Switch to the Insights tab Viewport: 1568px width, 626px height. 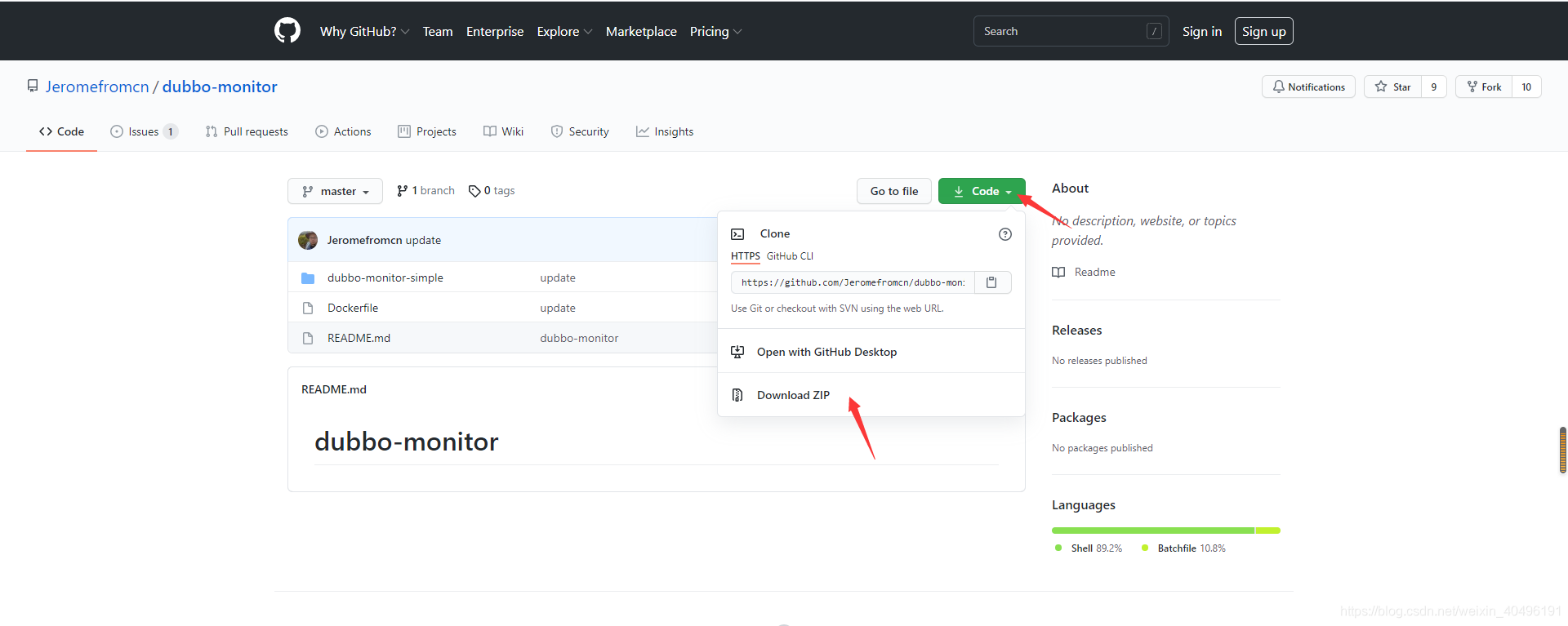[x=665, y=131]
